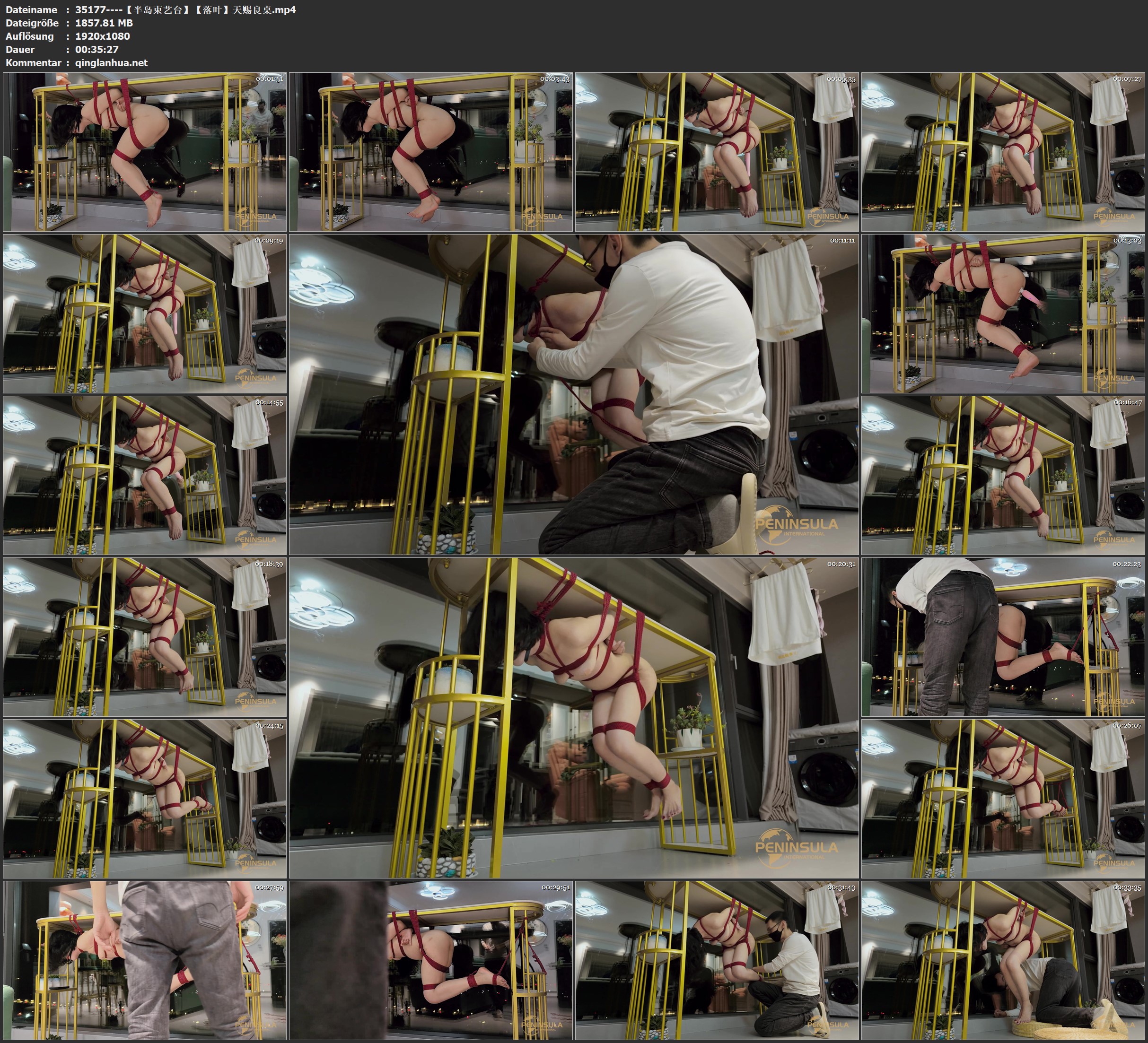1148x1043 pixels.
Task: Open the thumbnail timestamped 00:31:43
Action: 717,960
